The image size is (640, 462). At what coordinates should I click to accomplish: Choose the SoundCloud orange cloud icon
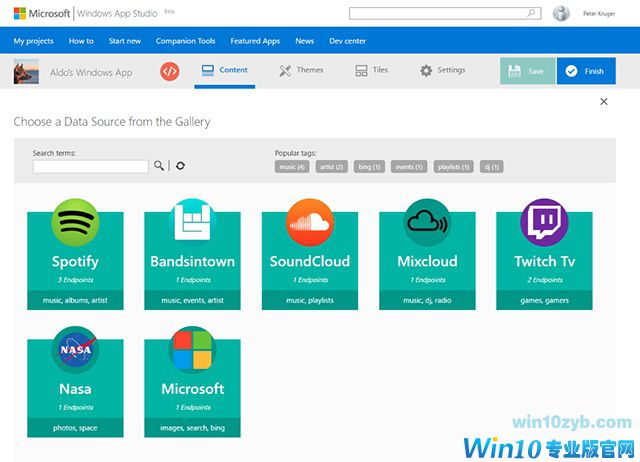pos(310,222)
